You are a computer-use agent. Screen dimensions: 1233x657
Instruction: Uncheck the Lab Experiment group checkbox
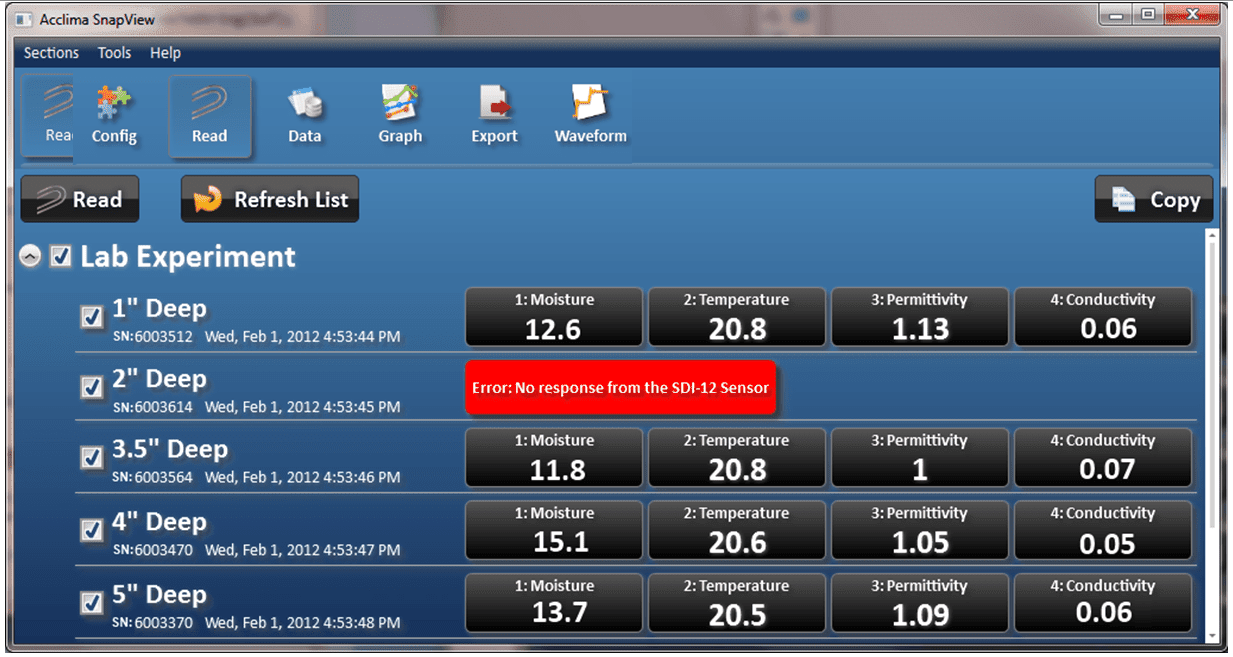click(x=61, y=257)
